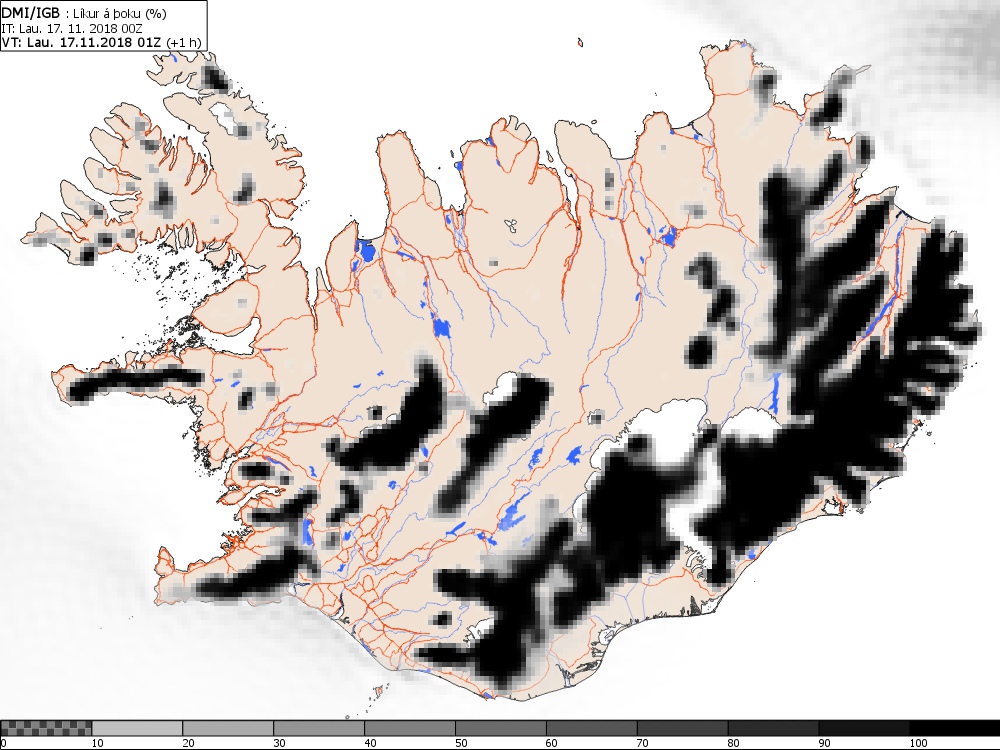
Task: Pick the 70–80% legend swatch
Action: click(x=682, y=728)
